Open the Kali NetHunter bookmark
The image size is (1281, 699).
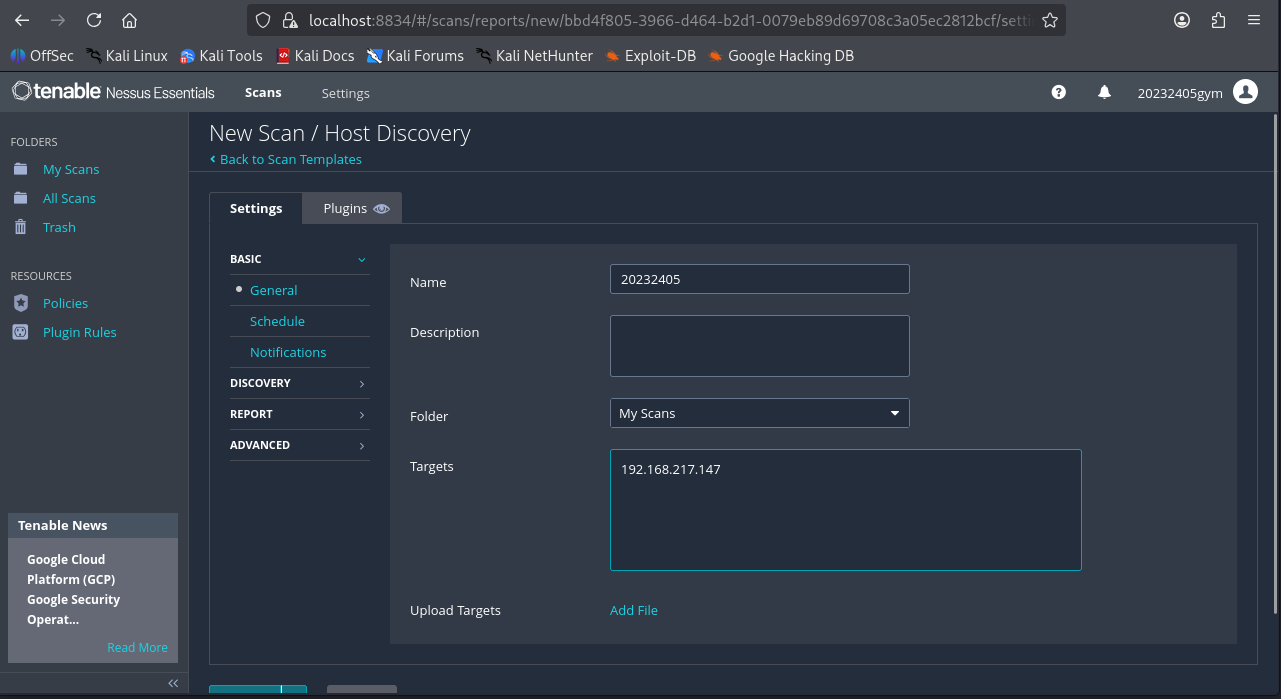[534, 56]
